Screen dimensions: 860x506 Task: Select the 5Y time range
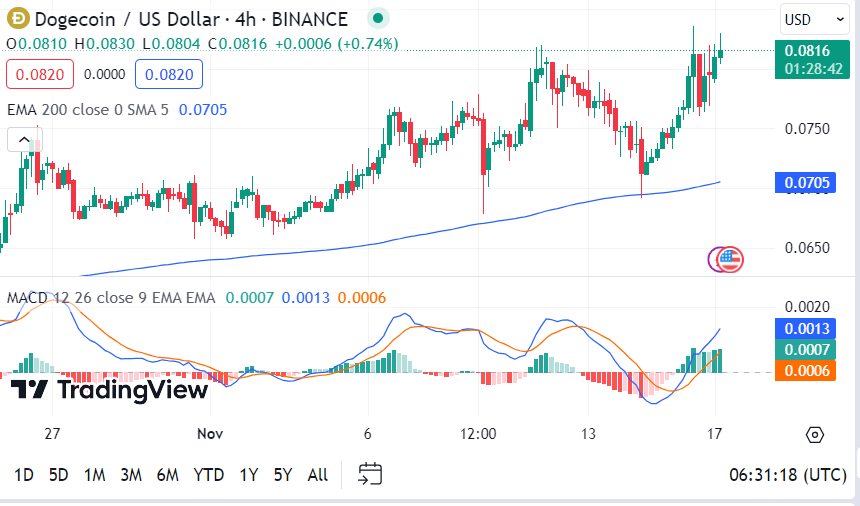pyautogui.click(x=283, y=474)
